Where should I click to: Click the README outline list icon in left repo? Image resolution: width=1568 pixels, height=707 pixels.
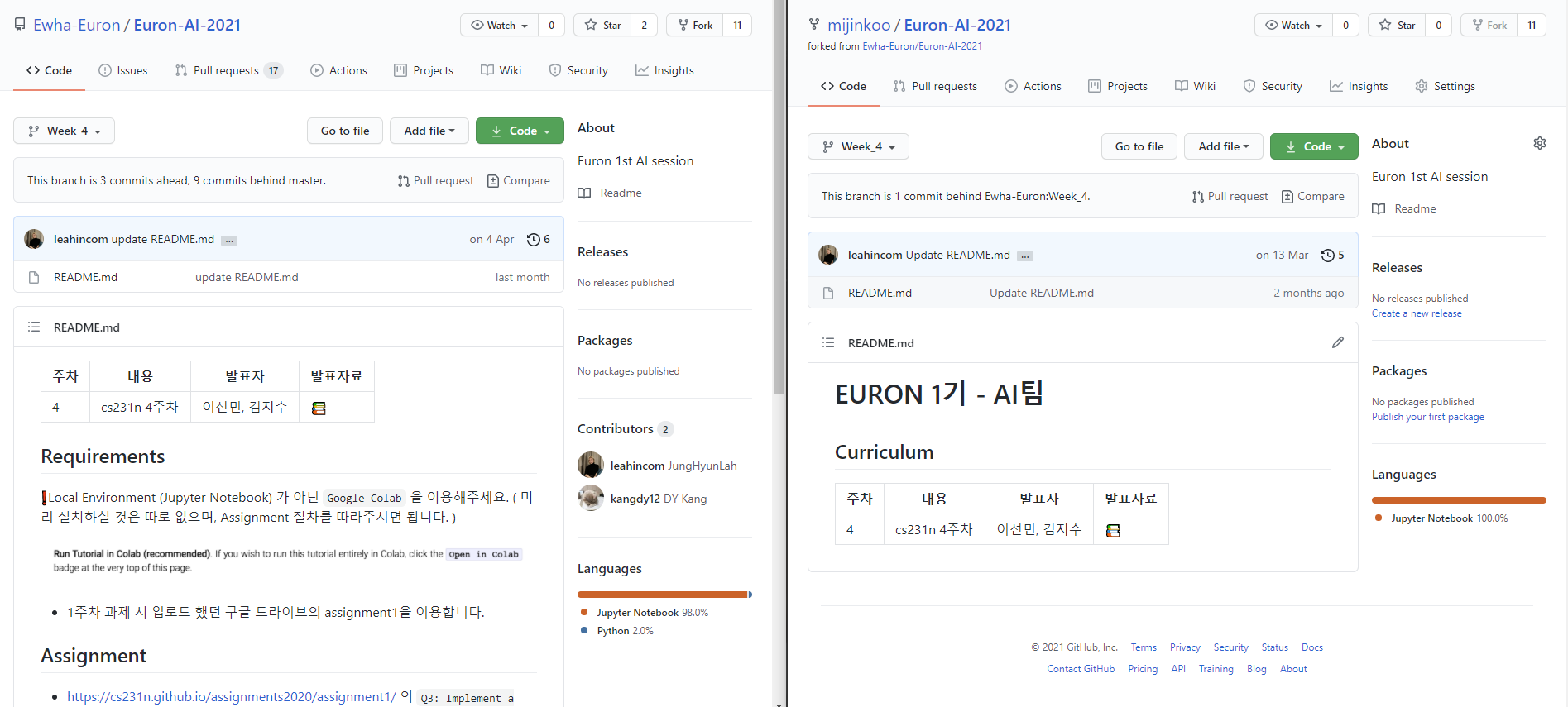pos(34,327)
